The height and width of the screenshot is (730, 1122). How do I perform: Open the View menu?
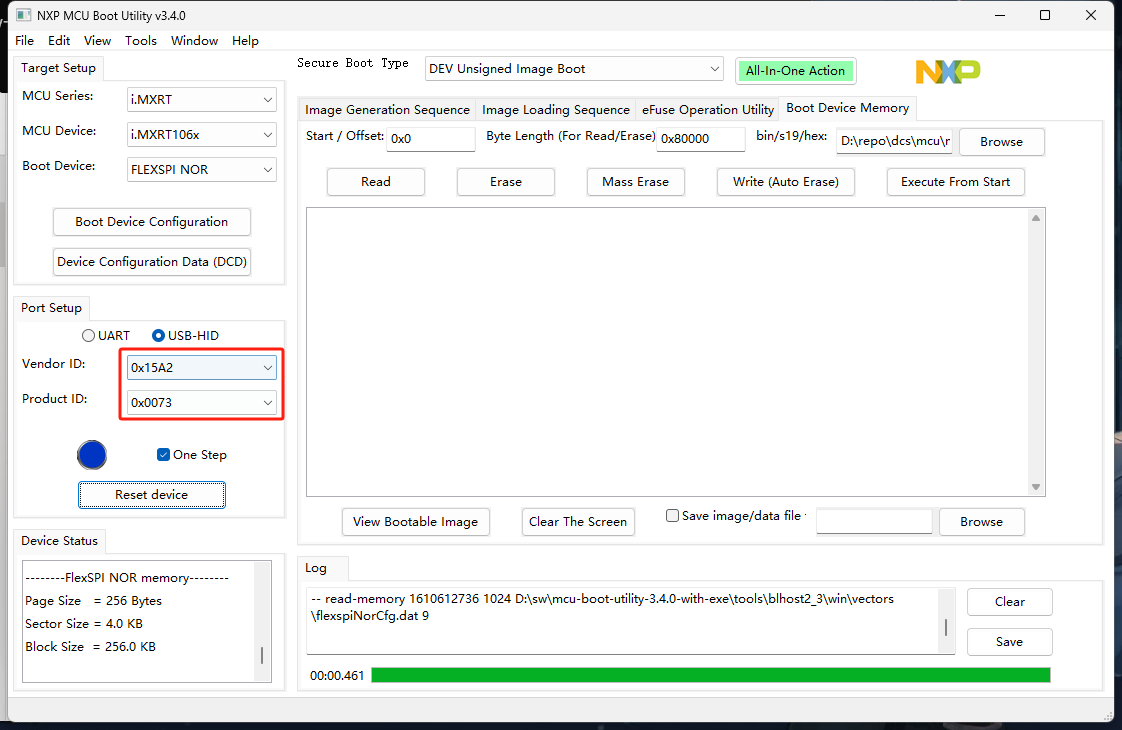pos(97,41)
